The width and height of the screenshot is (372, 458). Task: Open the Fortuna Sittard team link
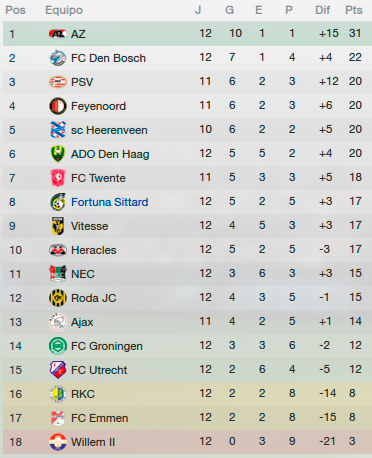(x=109, y=202)
